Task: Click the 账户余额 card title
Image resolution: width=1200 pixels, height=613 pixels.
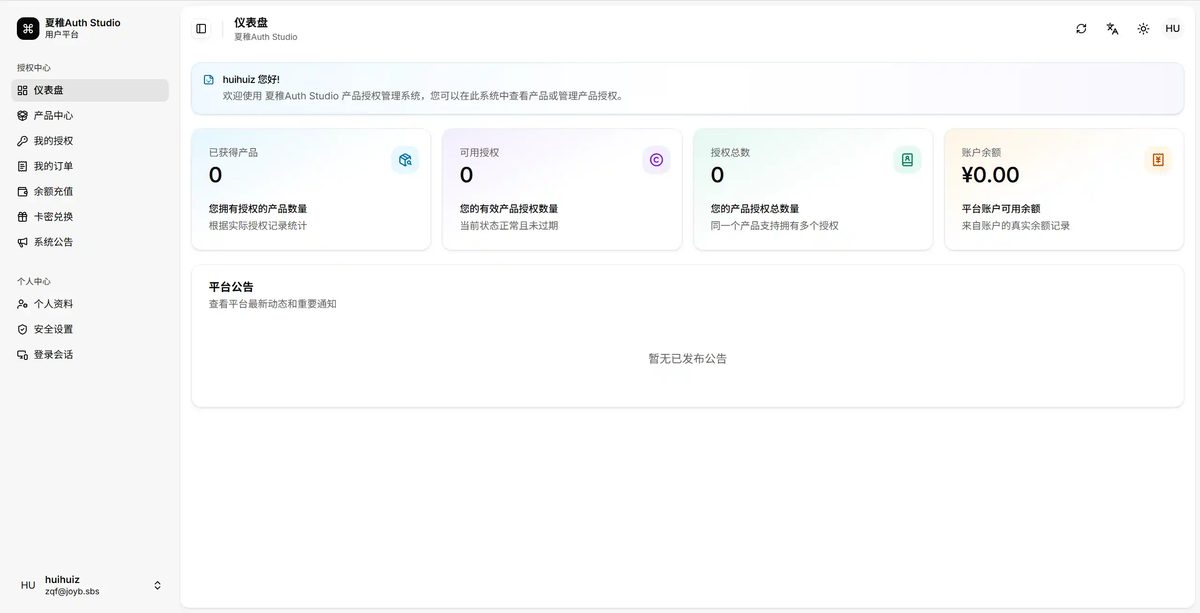Action: point(981,153)
